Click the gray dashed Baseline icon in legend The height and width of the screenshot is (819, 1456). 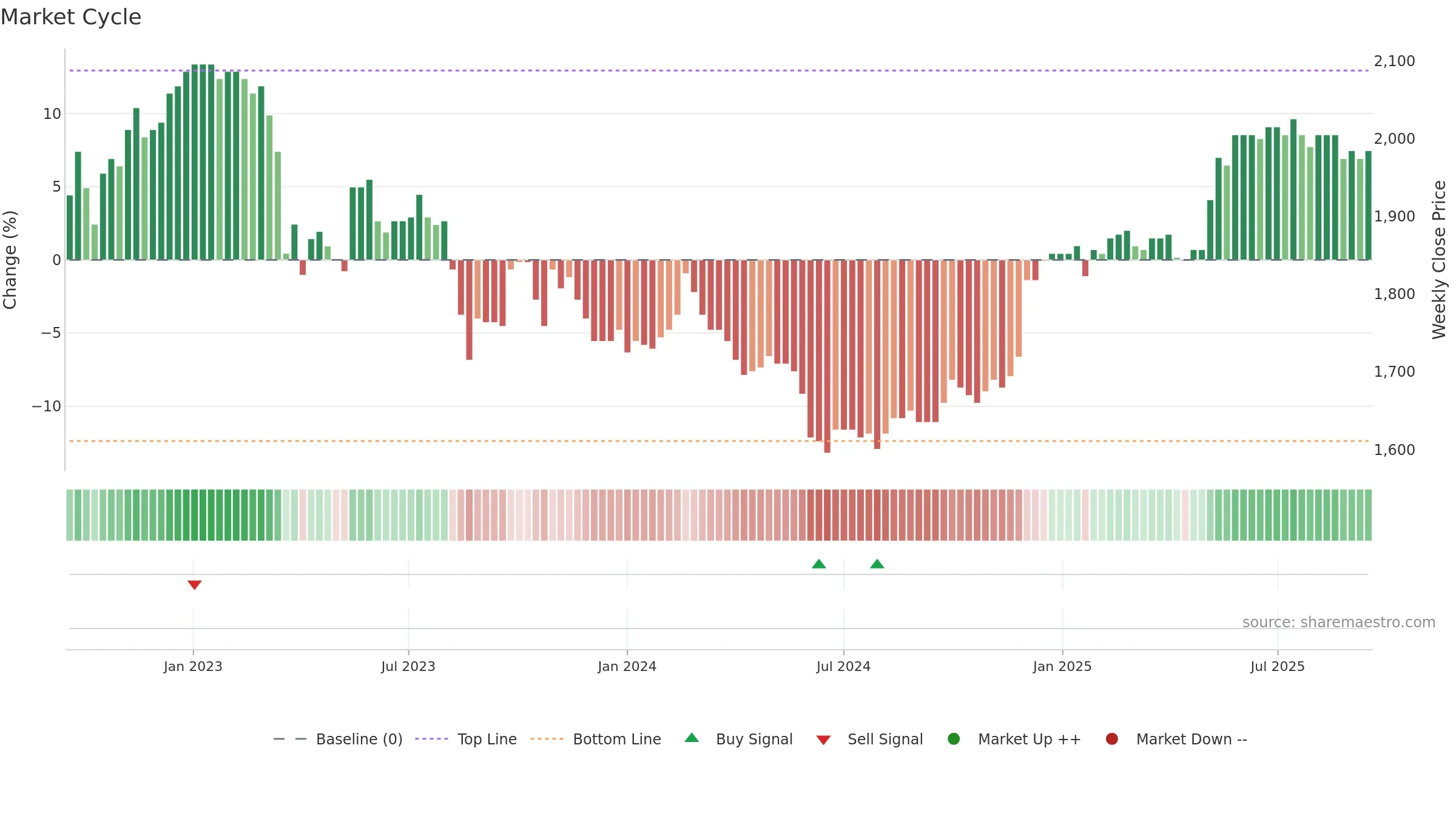coord(290,739)
